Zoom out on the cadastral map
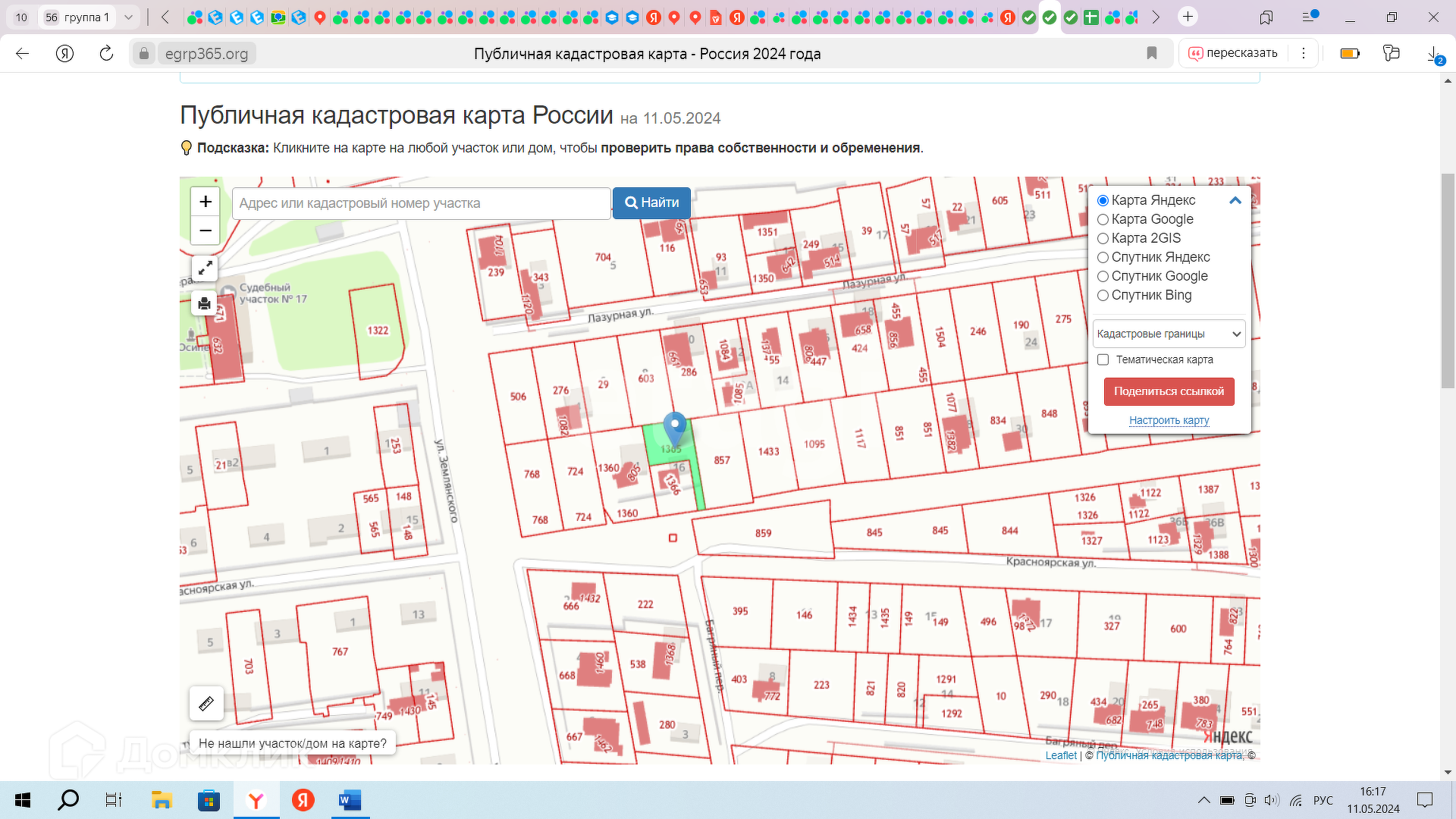The width and height of the screenshot is (1456, 819). coord(206,231)
